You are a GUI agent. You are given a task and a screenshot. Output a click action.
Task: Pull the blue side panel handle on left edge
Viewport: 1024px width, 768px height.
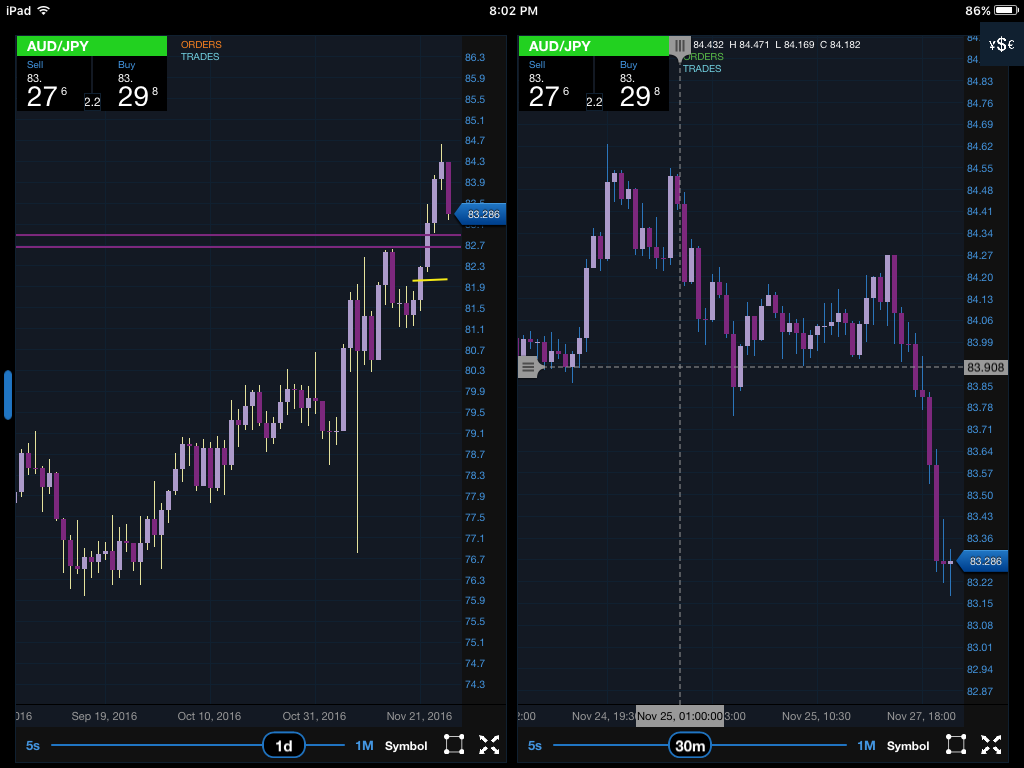pyautogui.click(x=8, y=394)
